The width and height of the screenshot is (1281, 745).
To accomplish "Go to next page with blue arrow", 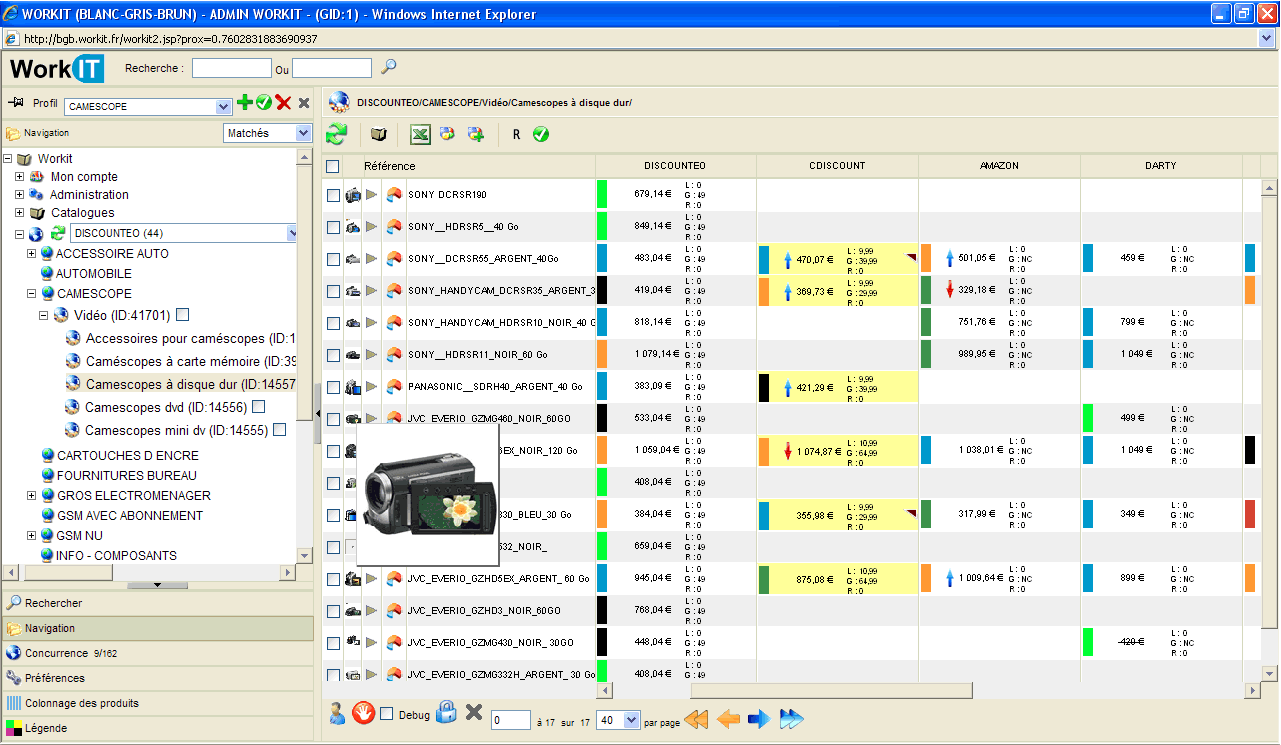I will tap(759, 719).
